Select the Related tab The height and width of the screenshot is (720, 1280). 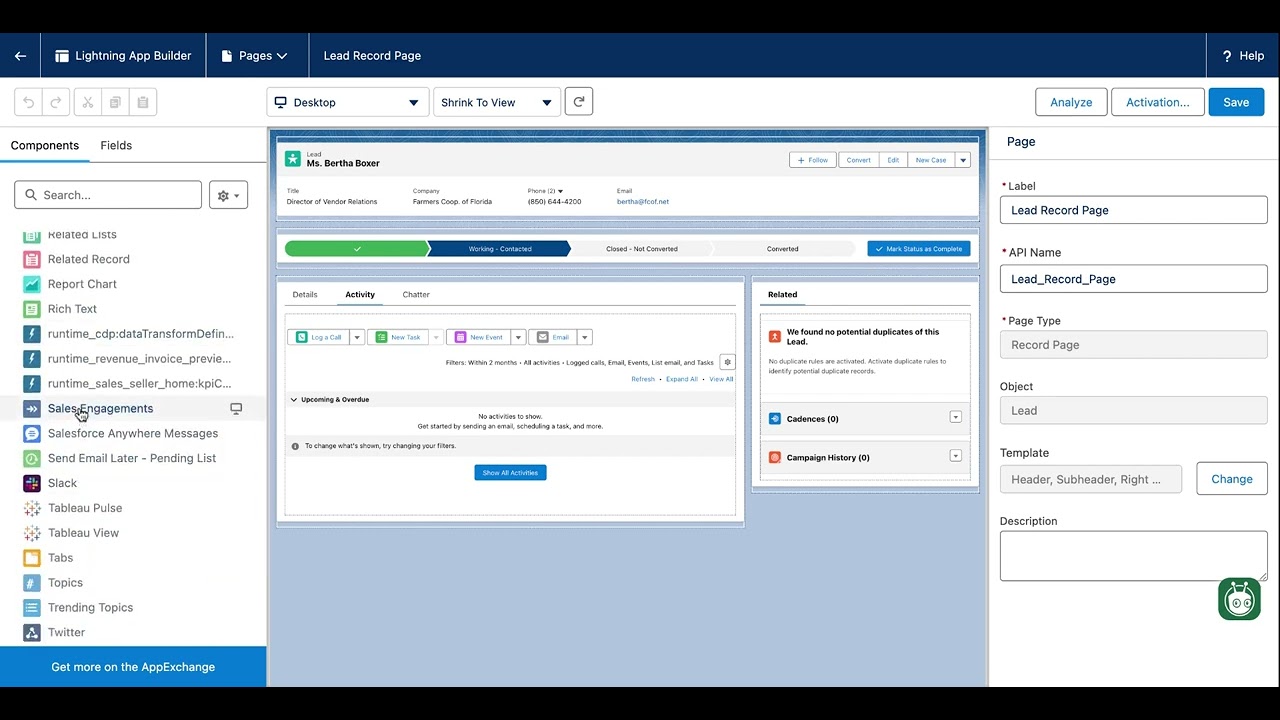(782, 295)
